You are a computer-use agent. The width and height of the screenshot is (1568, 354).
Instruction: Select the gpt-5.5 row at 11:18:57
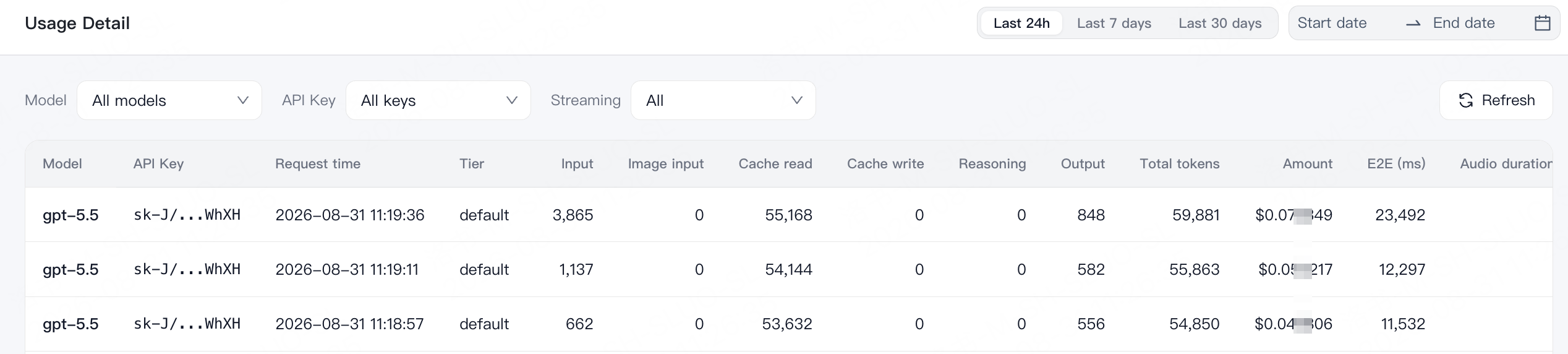coord(789,324)
